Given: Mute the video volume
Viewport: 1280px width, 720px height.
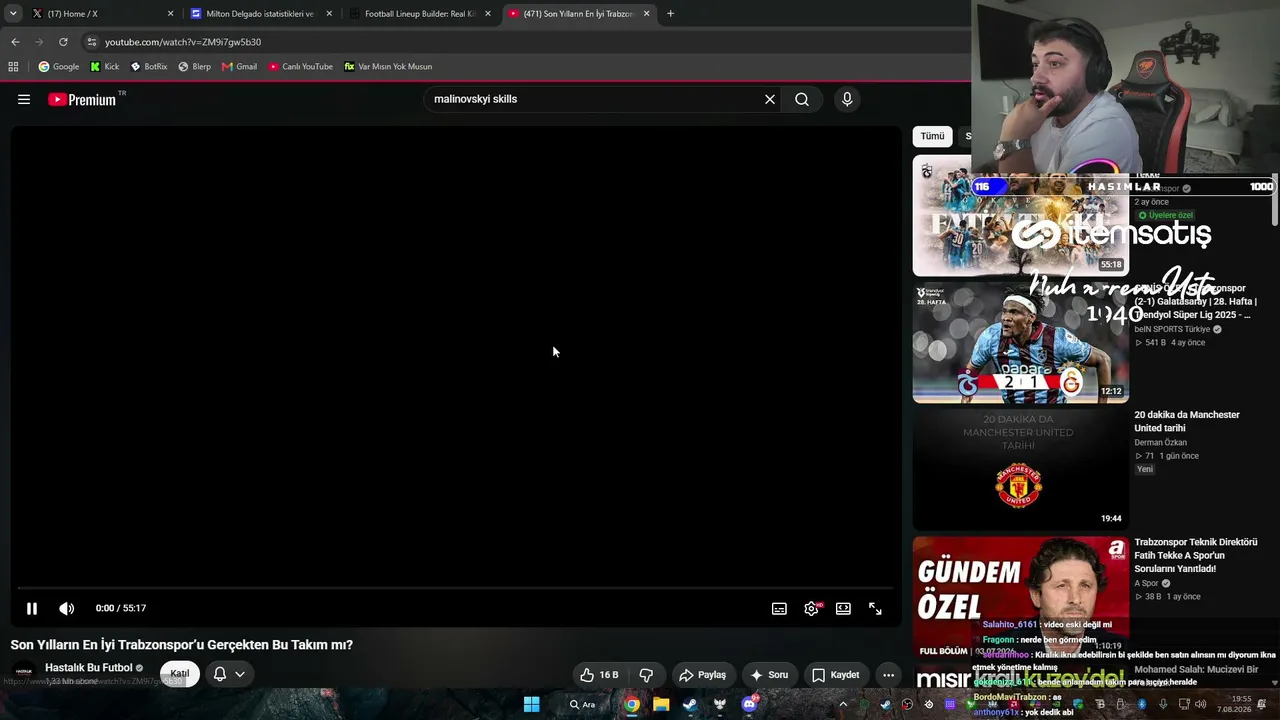Looking at the screenshot, I should 67,608.
